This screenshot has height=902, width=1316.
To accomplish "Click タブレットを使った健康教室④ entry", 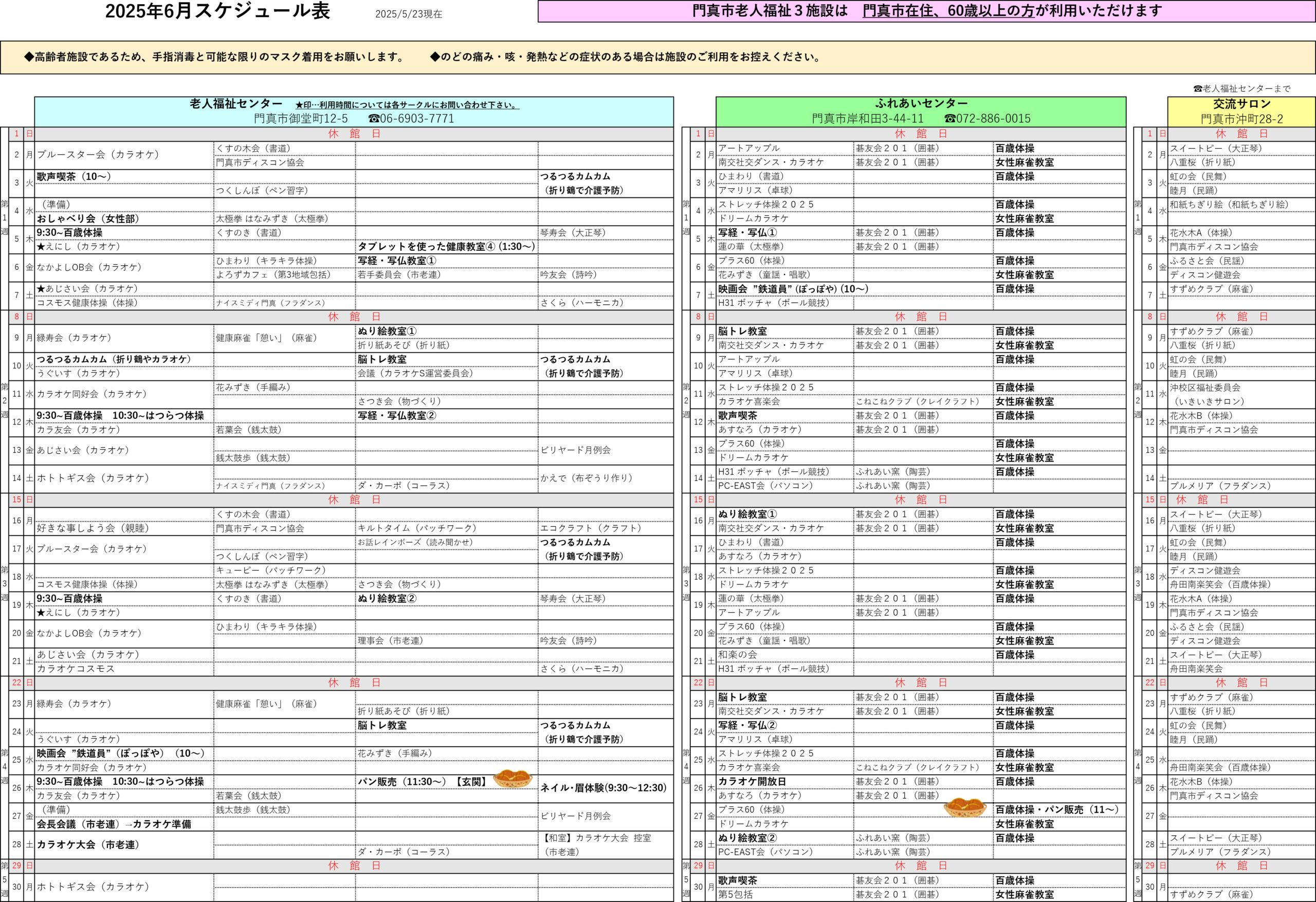I will [x=446, y=247].
